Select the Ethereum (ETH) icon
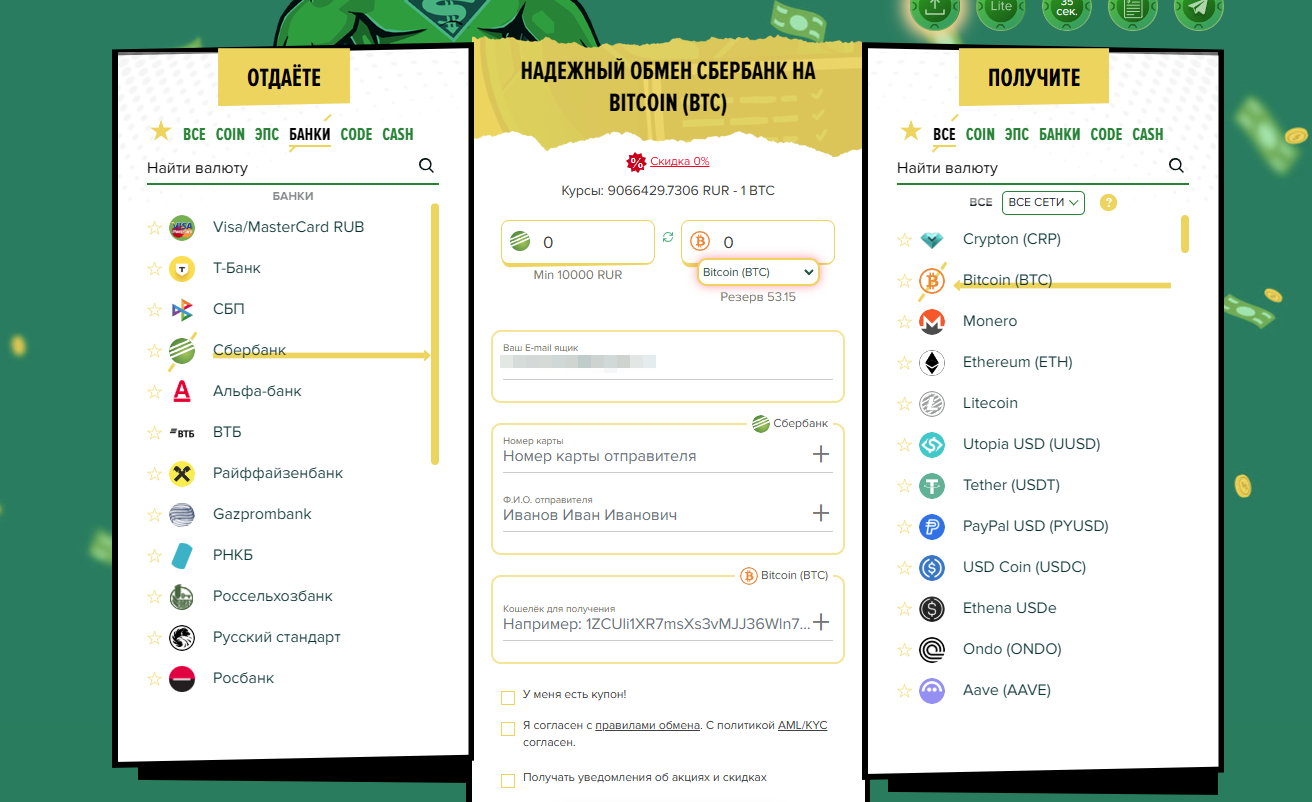The height and width of the screenshot is (802, 1312). (932, 363)
